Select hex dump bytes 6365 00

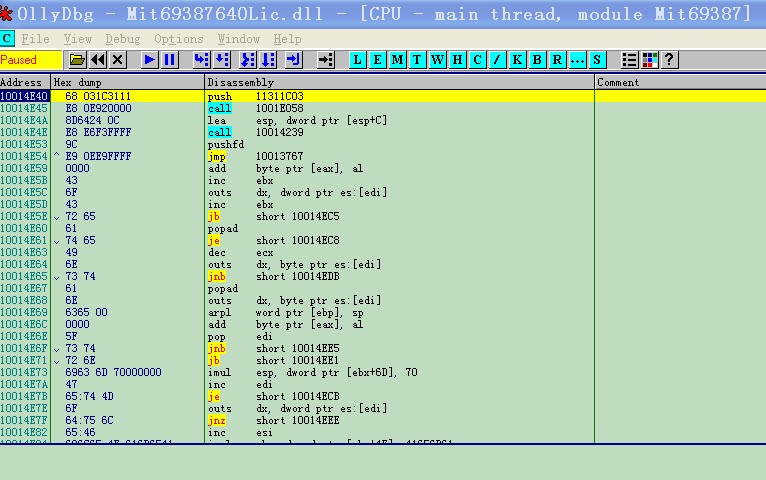click(x=86, y=313)
